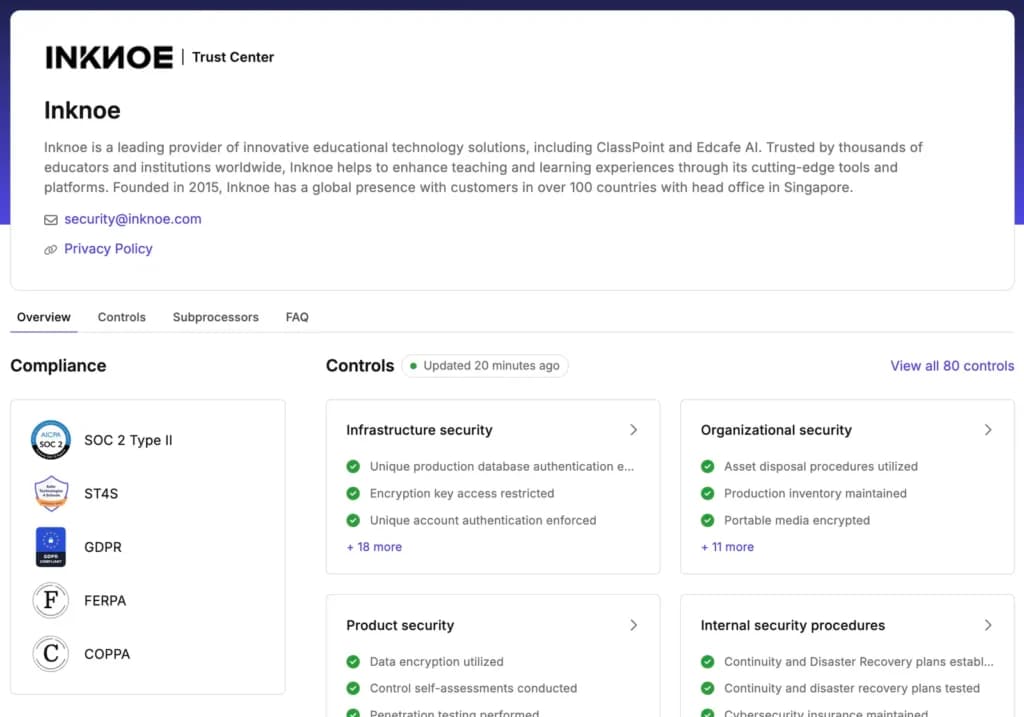Click green check next to Control self-assessments conducted
The height and width of the screenshot is (717, 1024).
(x=353, y=688)
